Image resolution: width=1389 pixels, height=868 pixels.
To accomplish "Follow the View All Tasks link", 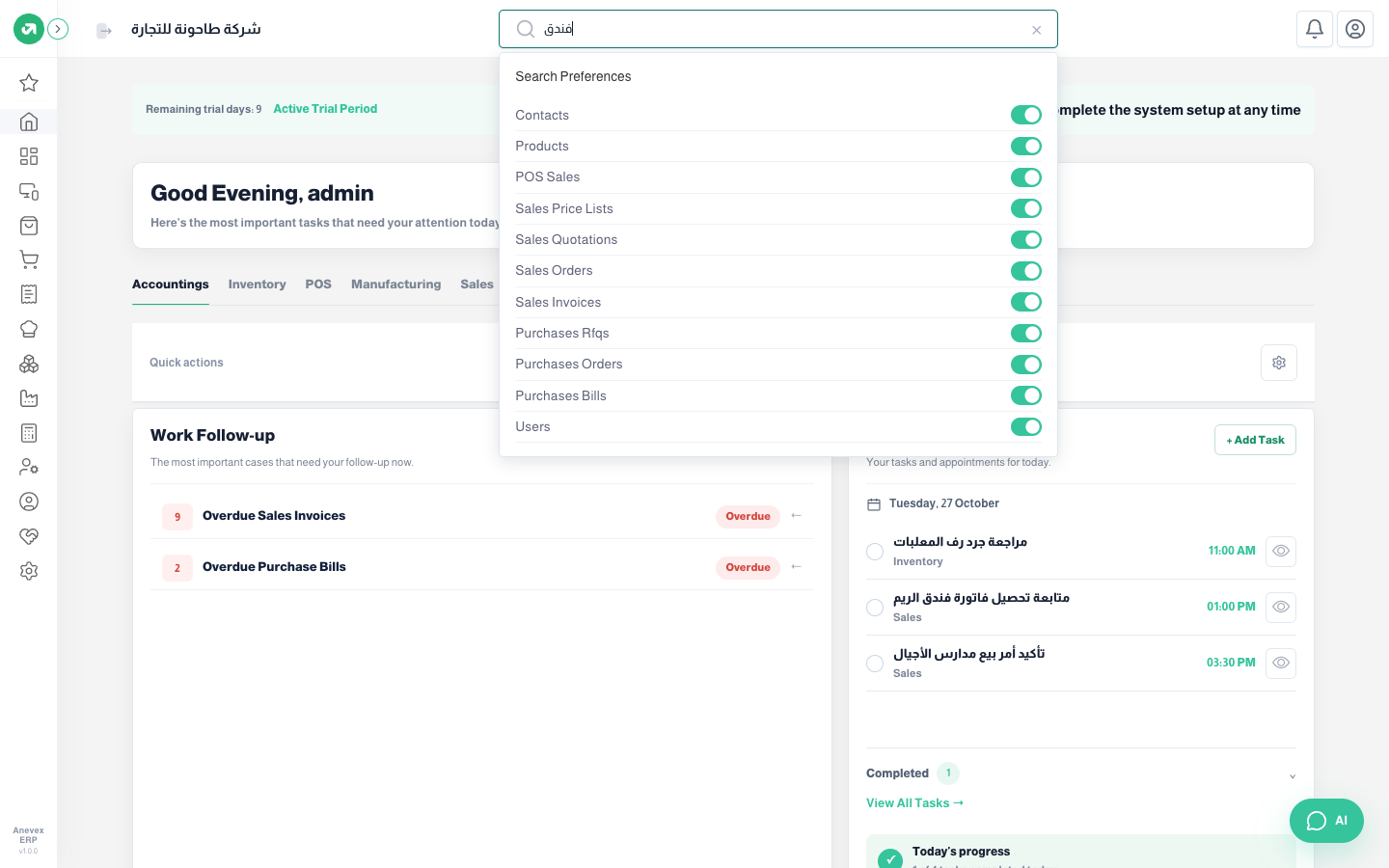I will point(914,803).
